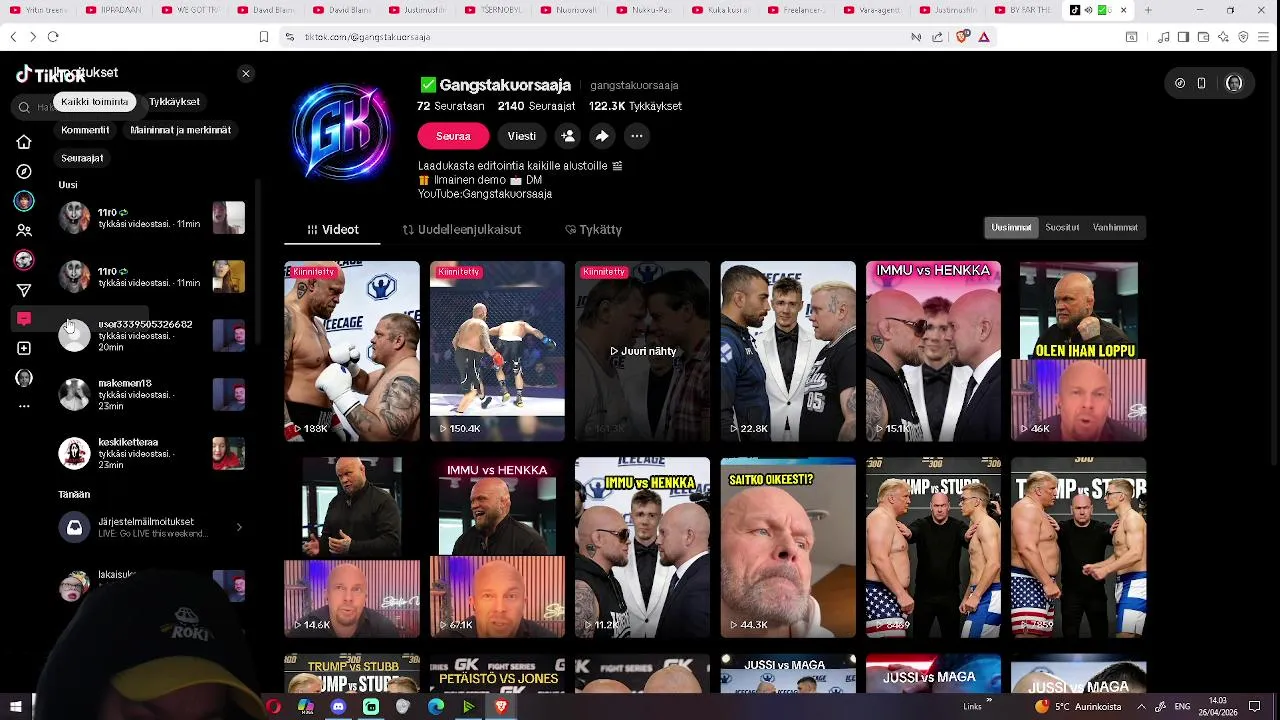Click the follow-suggestion person icon next to Viesti
The image size is (1280, 720).
(x=568, y=136)
